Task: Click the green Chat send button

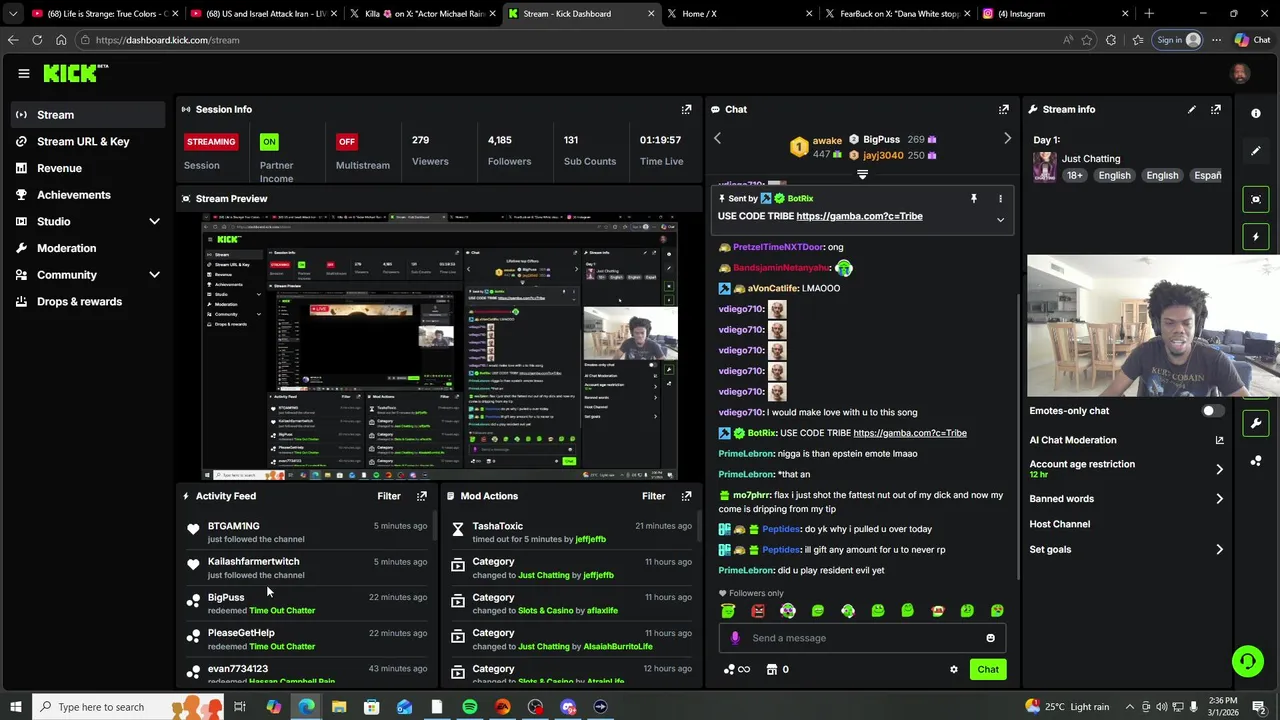Action: click(x=988, y=670)
